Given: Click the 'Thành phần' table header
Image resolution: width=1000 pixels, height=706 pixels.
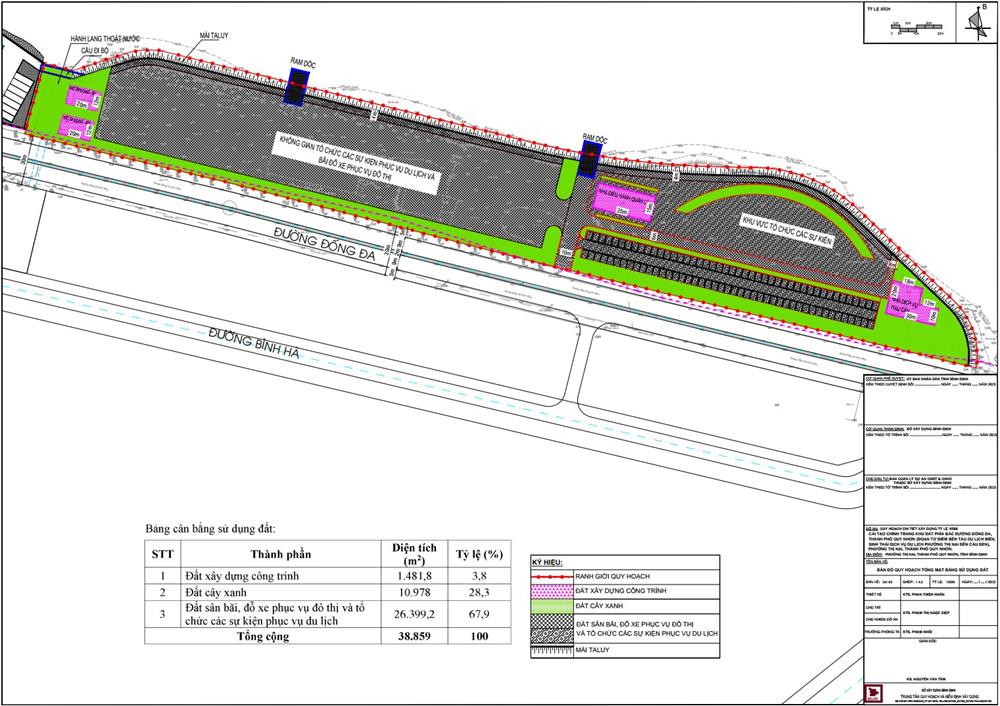Looking at the screenshot, I should point(281,554).
